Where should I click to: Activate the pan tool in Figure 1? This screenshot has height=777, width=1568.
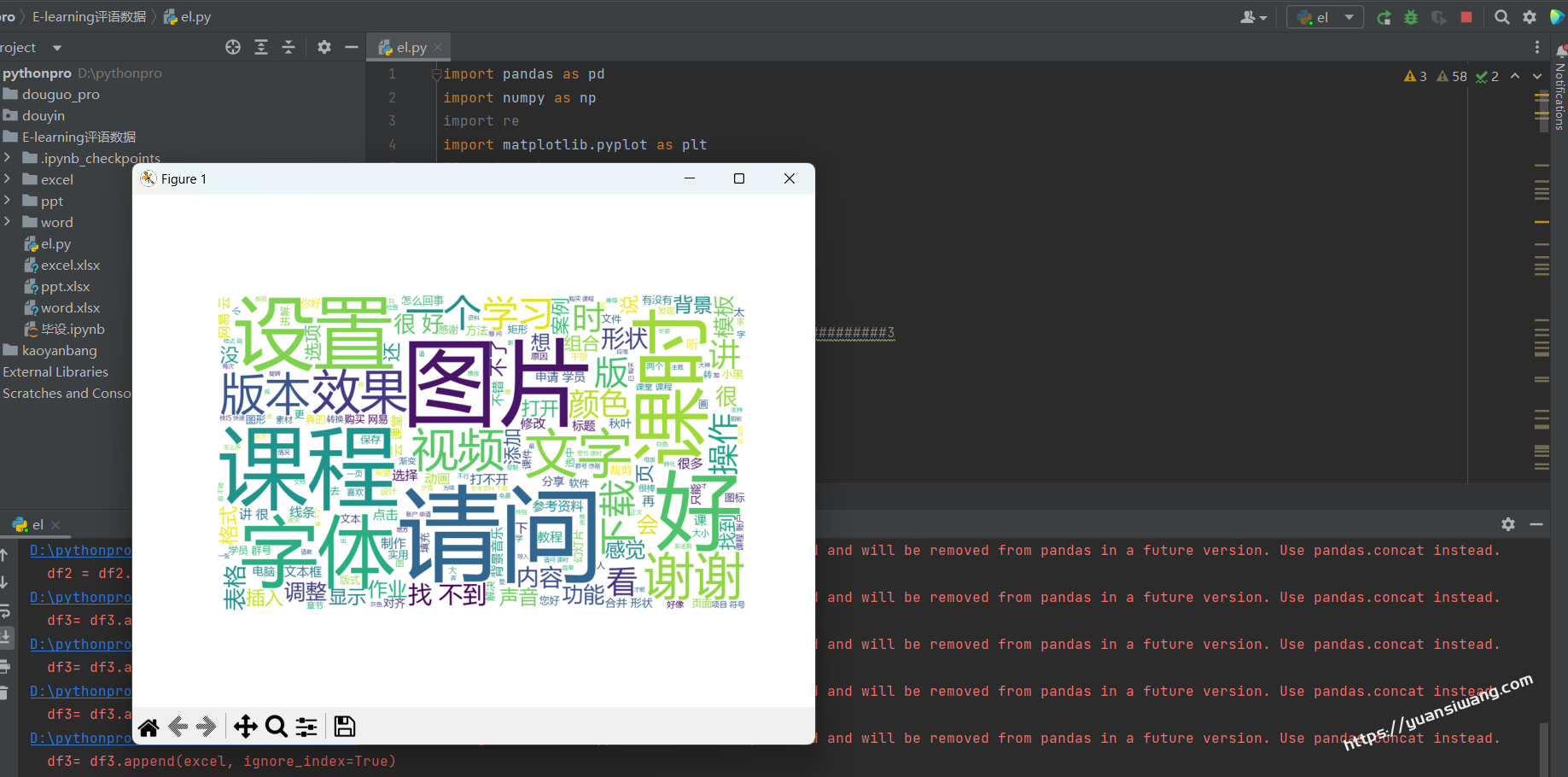(x=246, y=727)
